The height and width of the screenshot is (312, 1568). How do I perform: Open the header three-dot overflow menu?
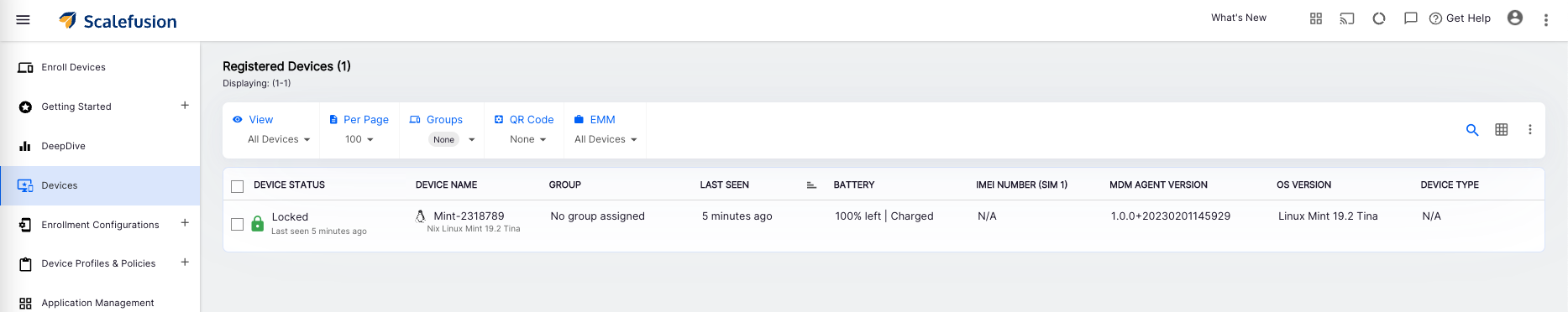1545,20
